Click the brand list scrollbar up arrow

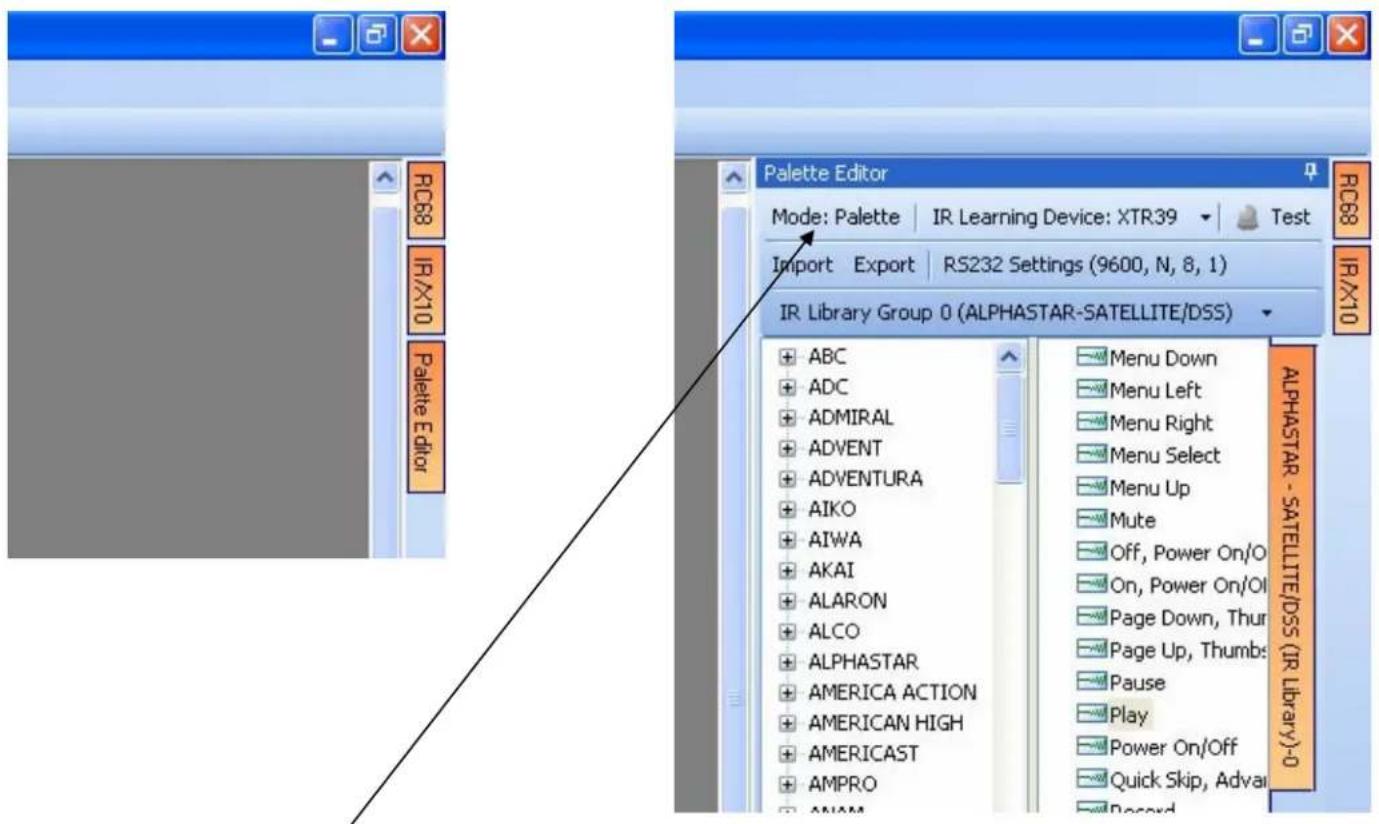[x=1010, y=357]
